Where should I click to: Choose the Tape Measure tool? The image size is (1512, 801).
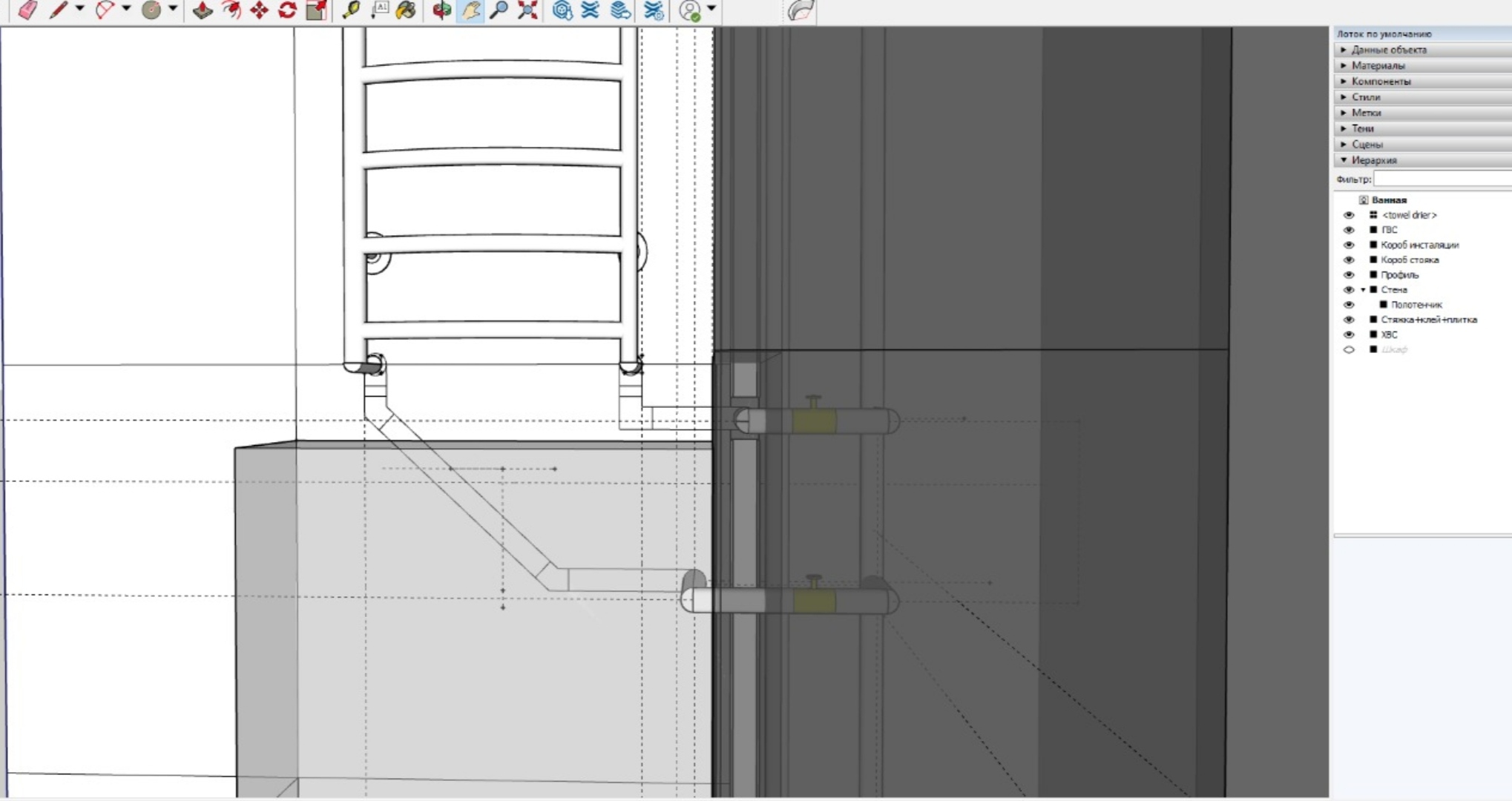click(351, 10)
